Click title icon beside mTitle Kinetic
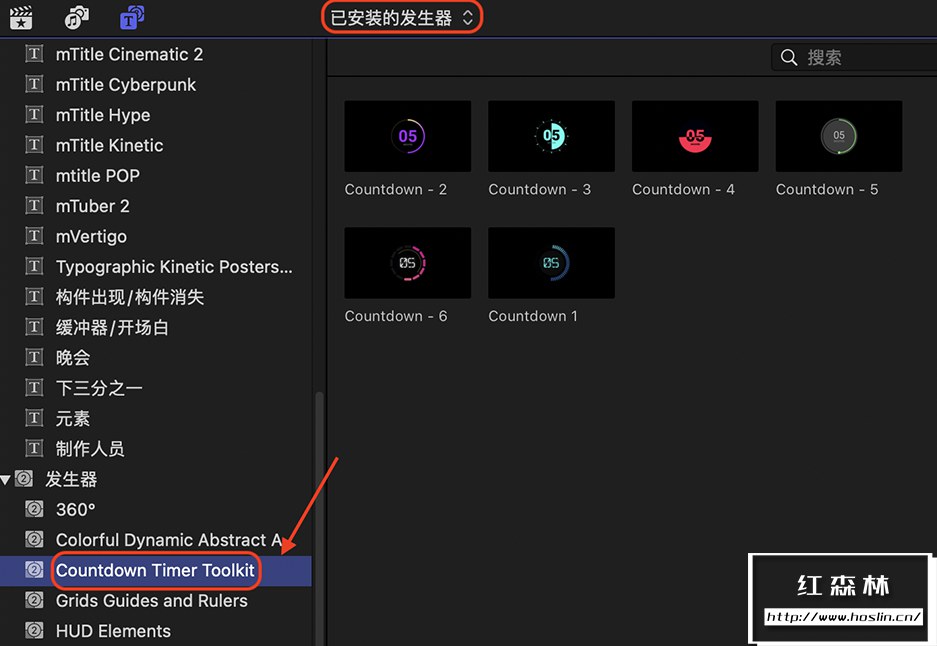The image size is (937, 646). coord(34,145)
